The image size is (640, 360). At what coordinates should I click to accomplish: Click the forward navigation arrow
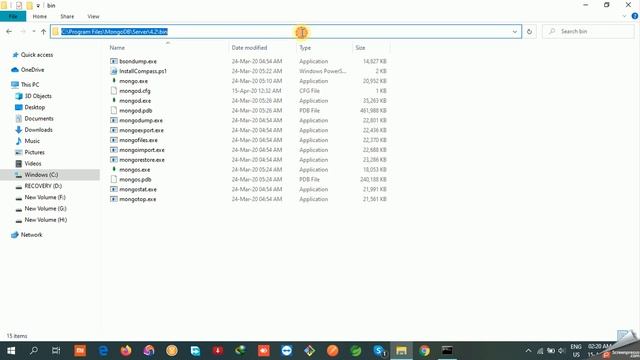(23, 31)
